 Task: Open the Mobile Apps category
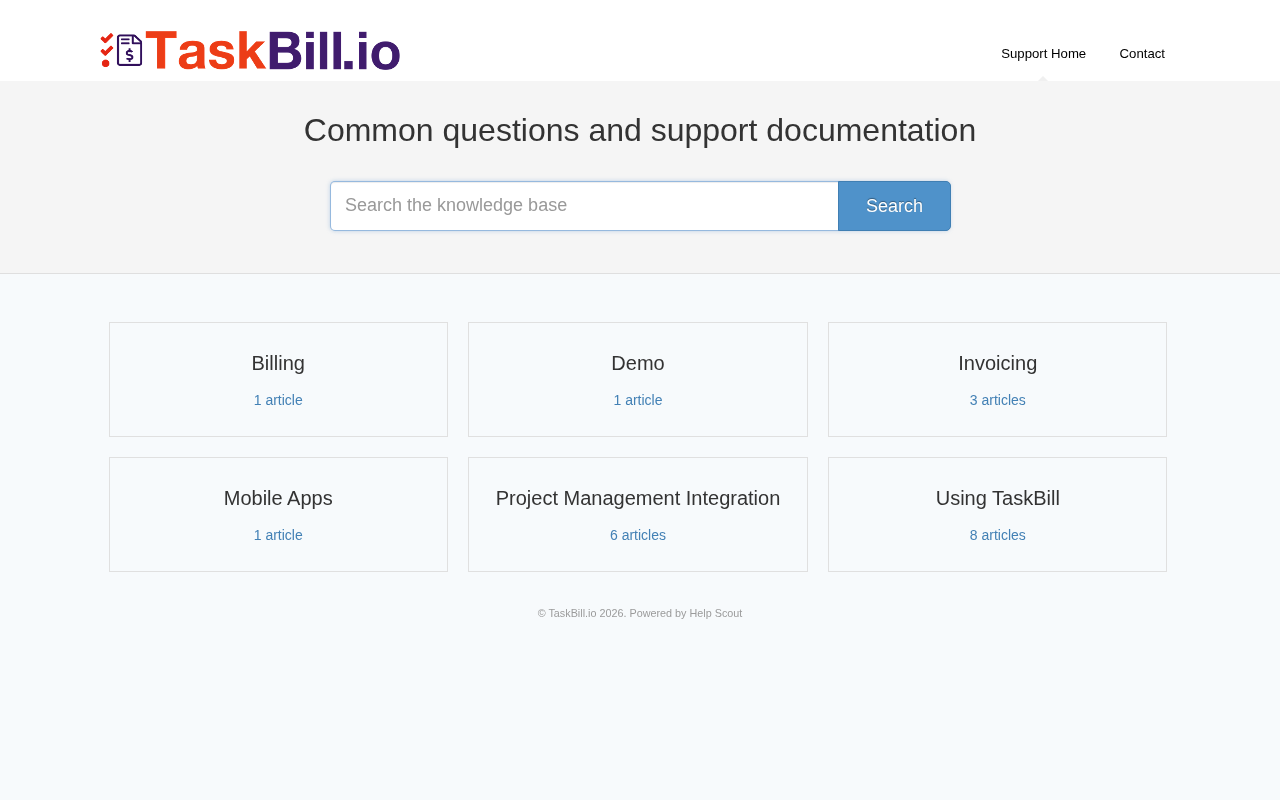(x=278, y=498)
